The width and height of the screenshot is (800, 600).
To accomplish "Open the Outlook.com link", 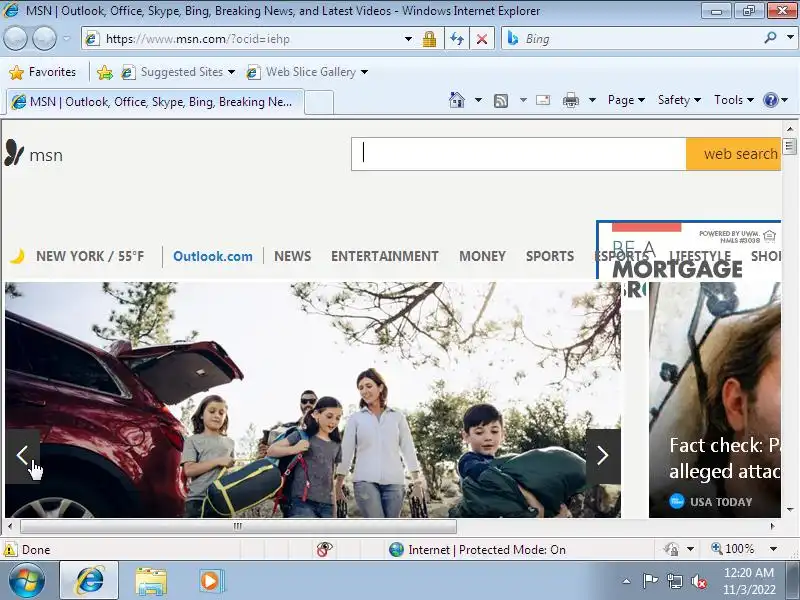I will click(213, 256).
